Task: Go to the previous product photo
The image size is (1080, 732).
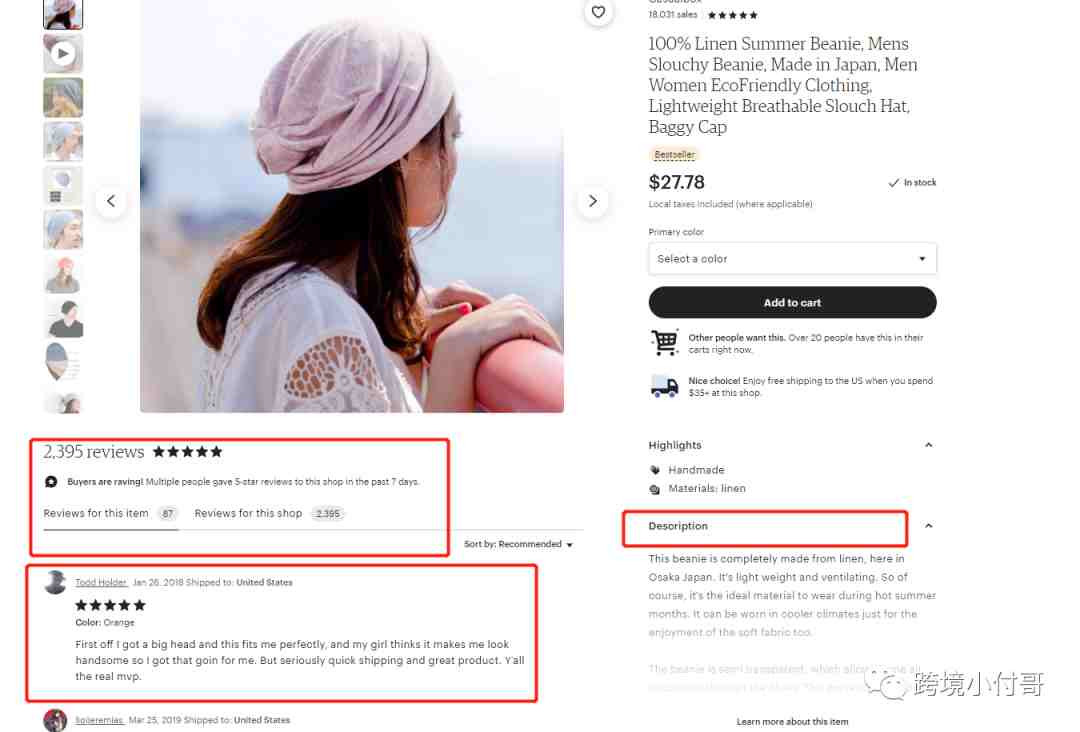Action: click(x=111, y=201)
